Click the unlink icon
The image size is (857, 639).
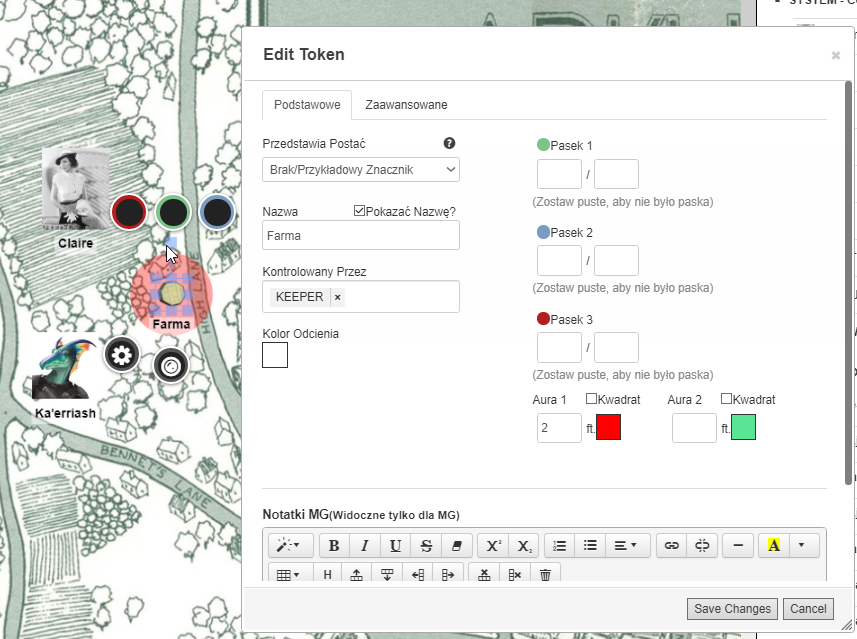point(702,546)
